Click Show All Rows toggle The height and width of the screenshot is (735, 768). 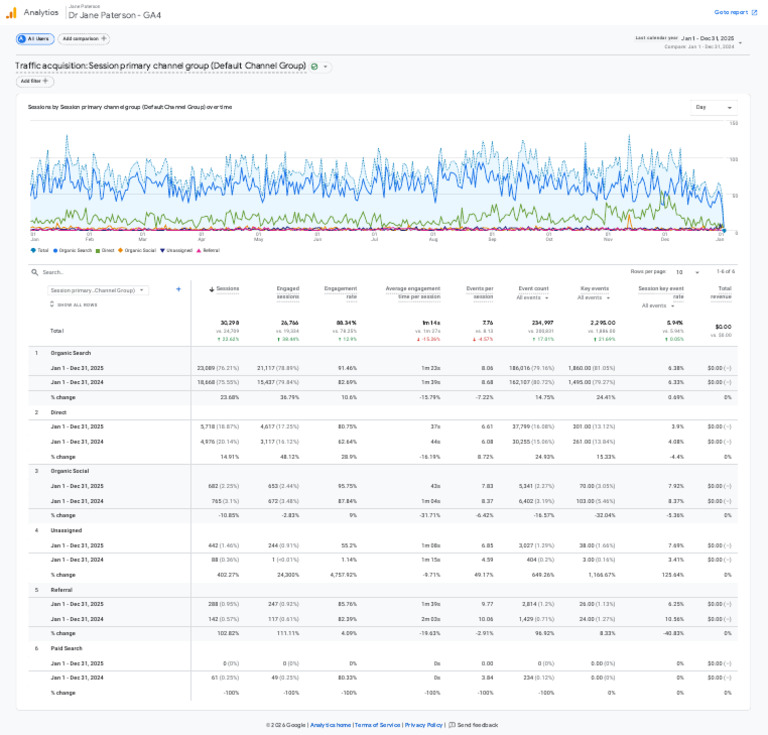(73, 305)
